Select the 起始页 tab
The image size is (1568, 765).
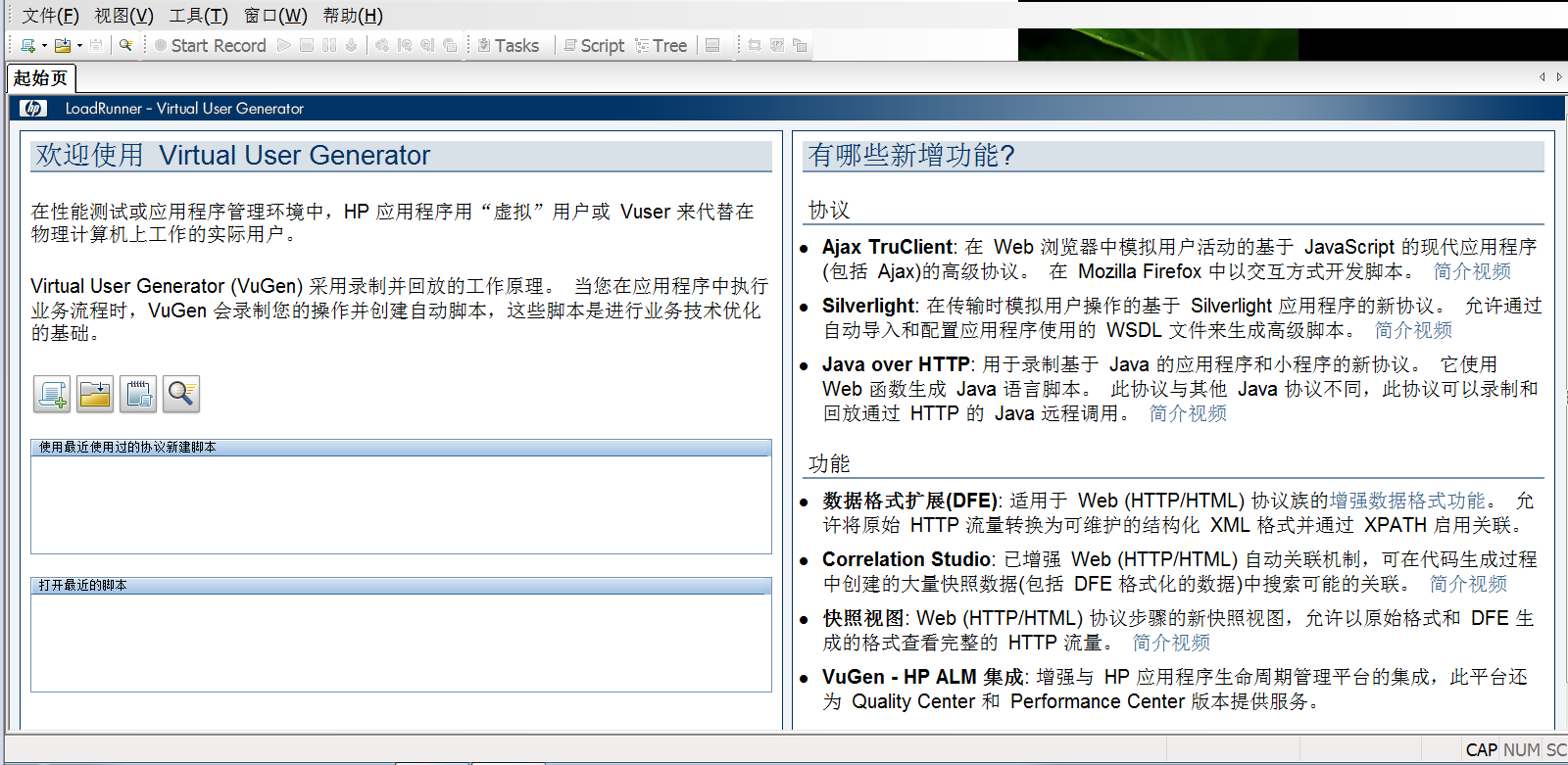[41, 78]
